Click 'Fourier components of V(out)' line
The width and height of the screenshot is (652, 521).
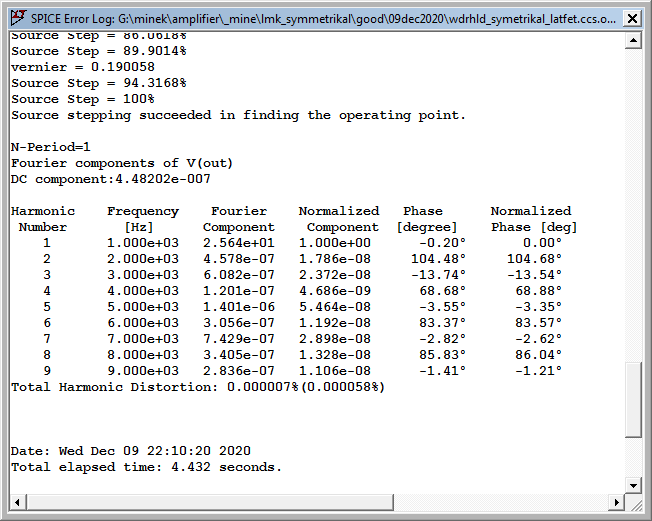122,163
